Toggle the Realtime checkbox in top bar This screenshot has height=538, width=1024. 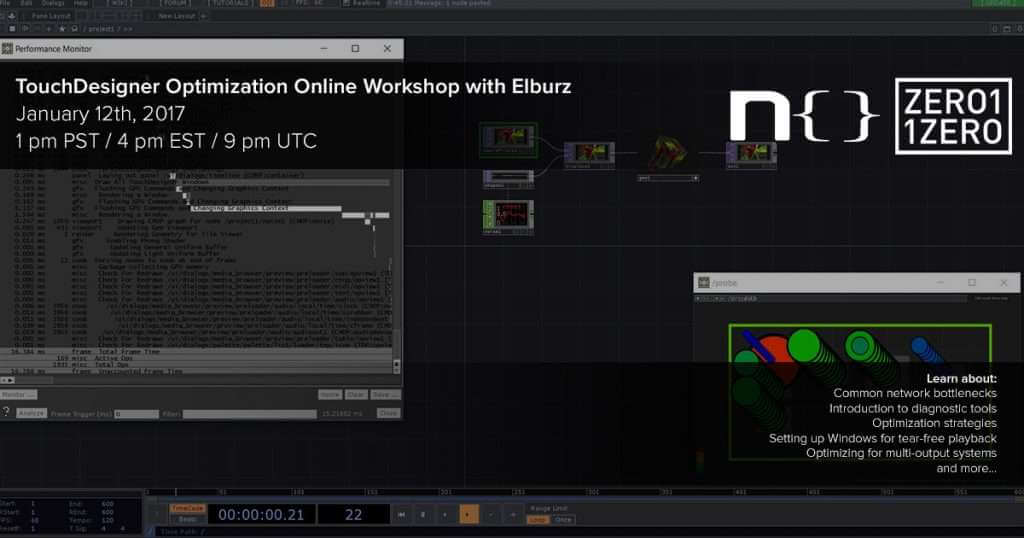[x=346, y=3]
